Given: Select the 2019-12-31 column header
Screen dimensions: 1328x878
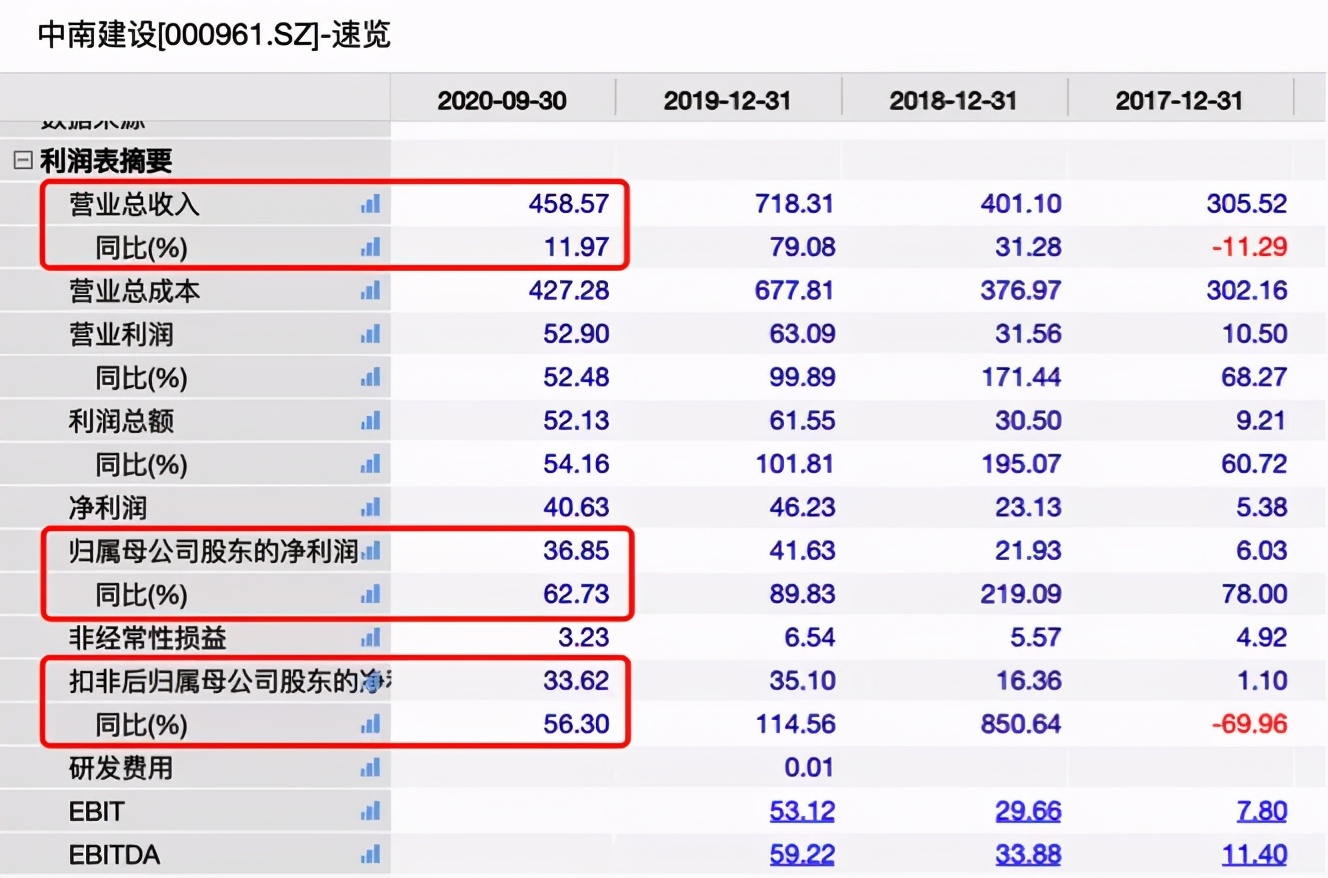Looking at the screenshot, I should click(728, 100).
